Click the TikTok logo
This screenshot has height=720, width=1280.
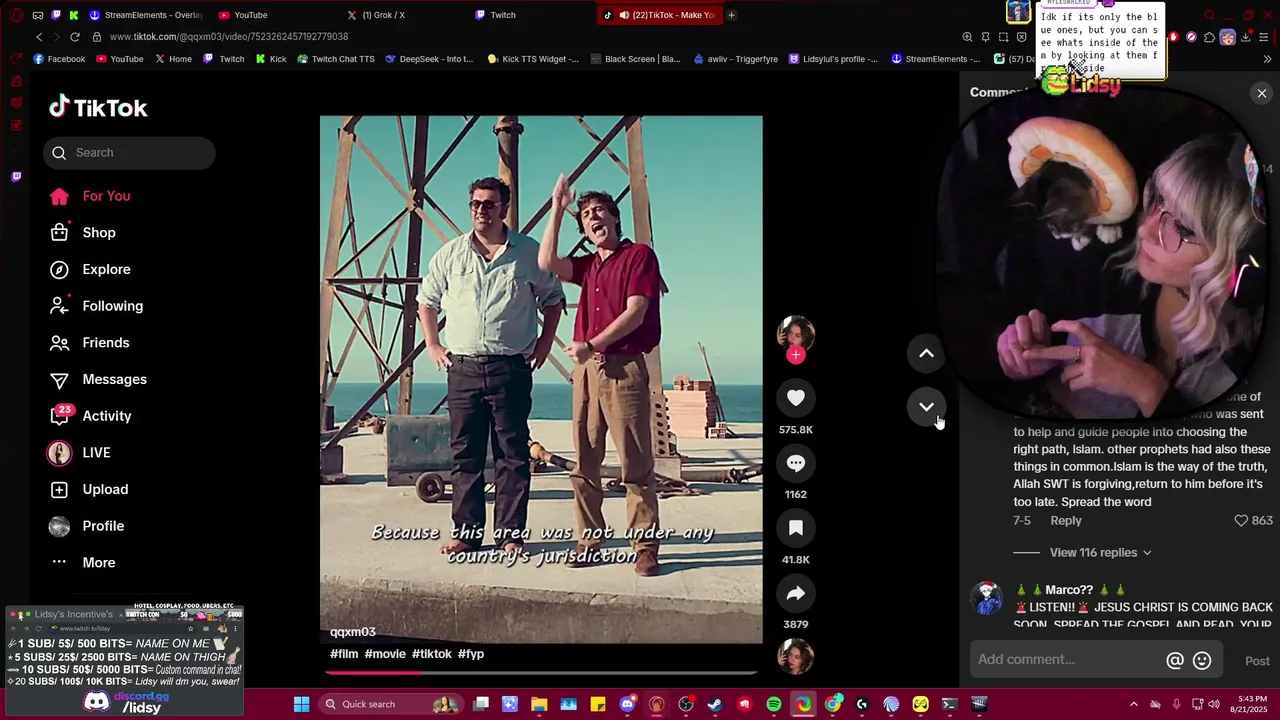click(x=98, y=107)
